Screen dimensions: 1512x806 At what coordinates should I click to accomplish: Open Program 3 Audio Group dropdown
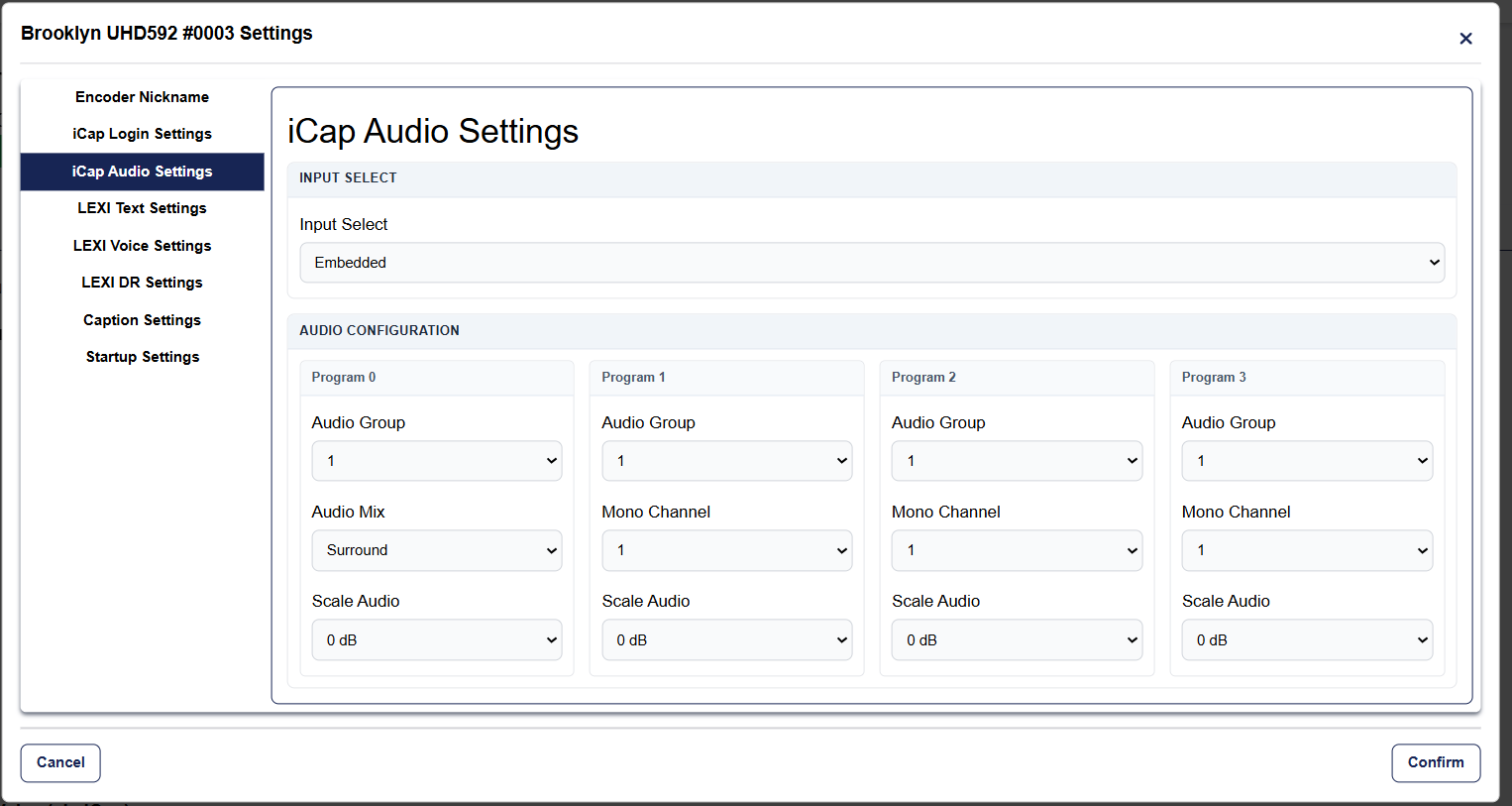coord(1307,461)
